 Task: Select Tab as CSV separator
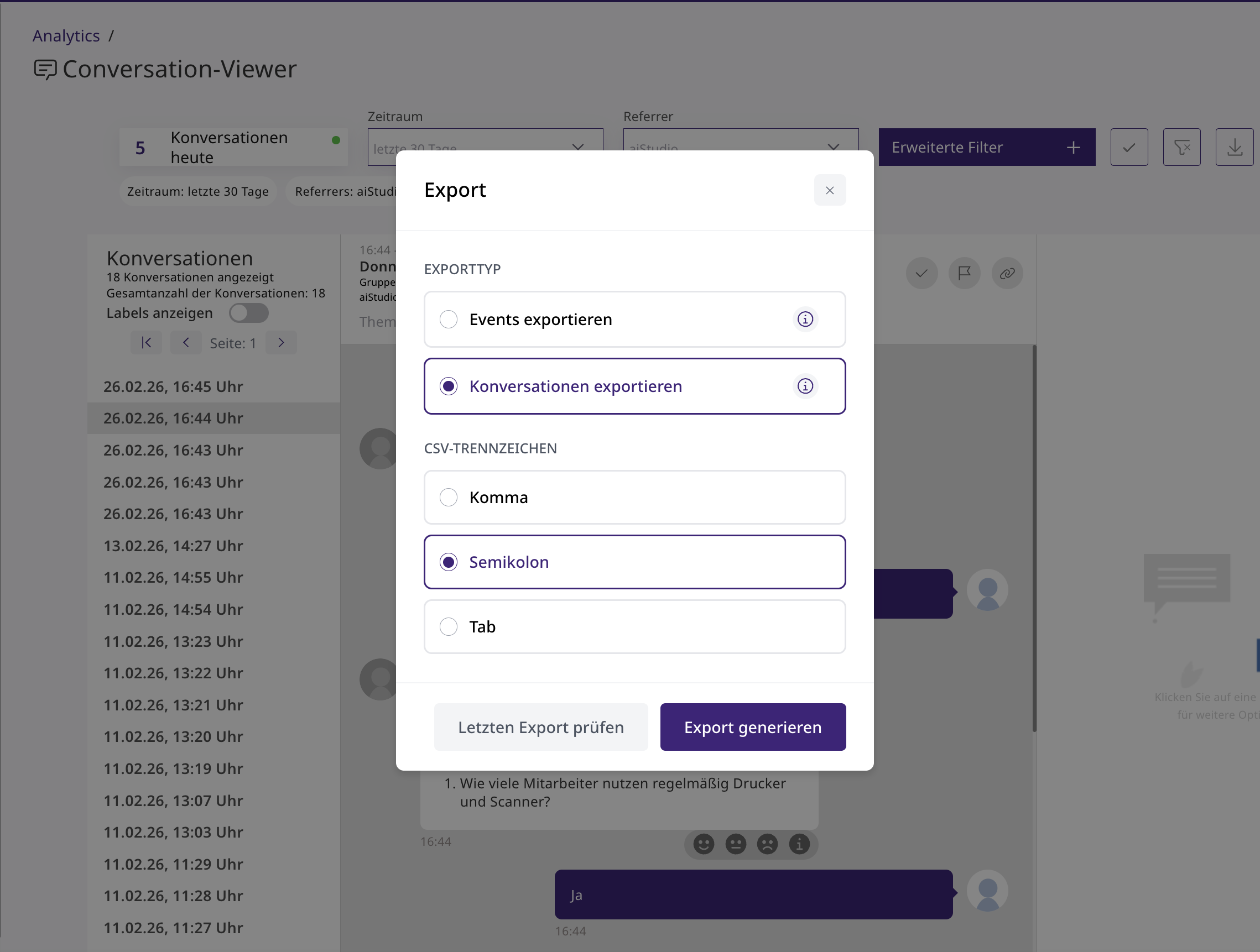(x=449, y=627)
